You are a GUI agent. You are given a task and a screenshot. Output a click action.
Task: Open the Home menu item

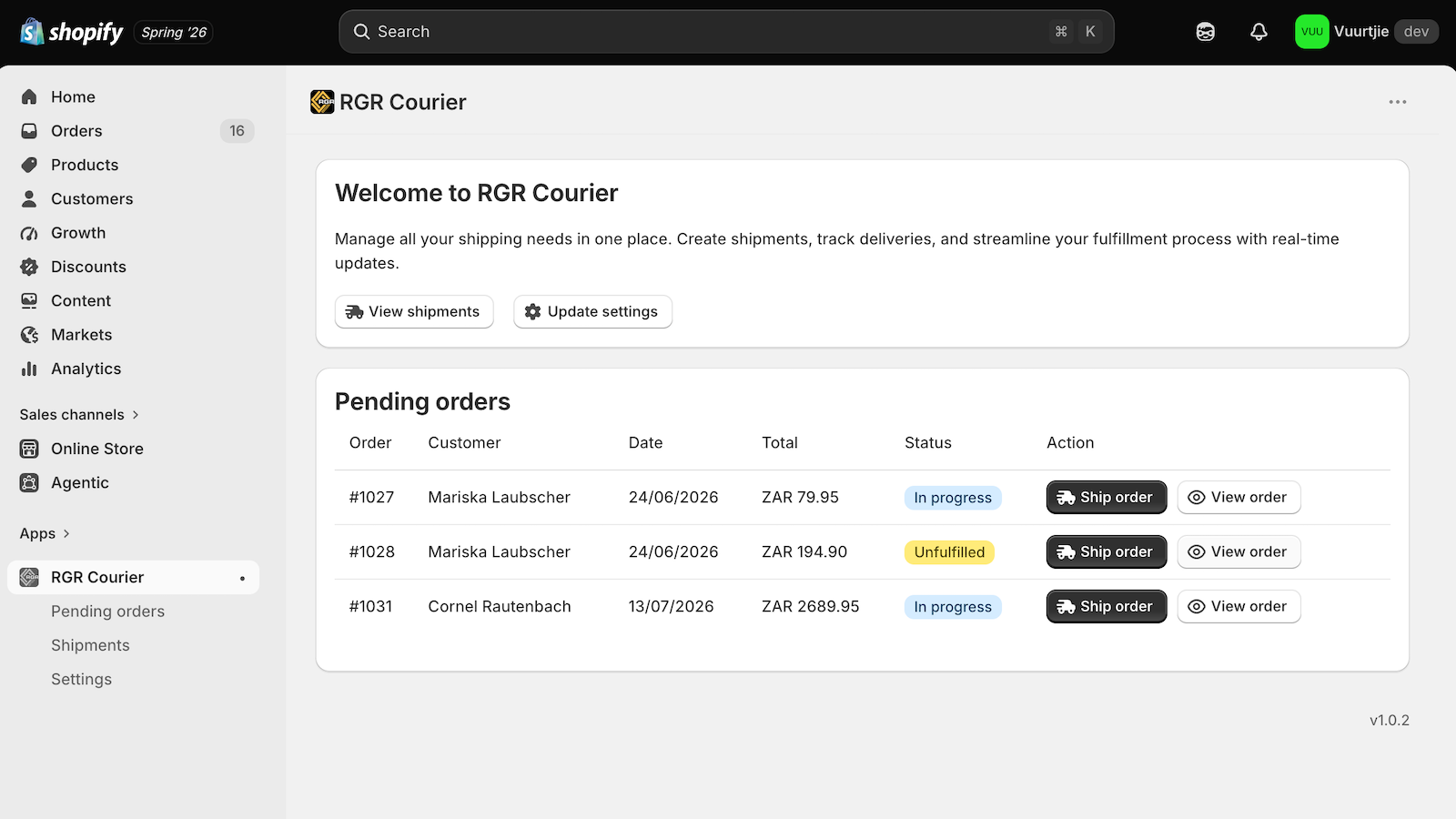point(133,96)
